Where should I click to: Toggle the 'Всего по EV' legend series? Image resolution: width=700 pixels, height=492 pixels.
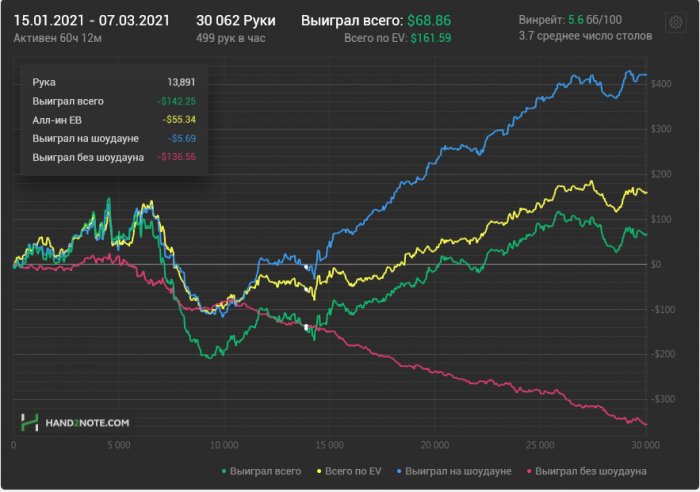pyautogui.click(x=349, y=471)
